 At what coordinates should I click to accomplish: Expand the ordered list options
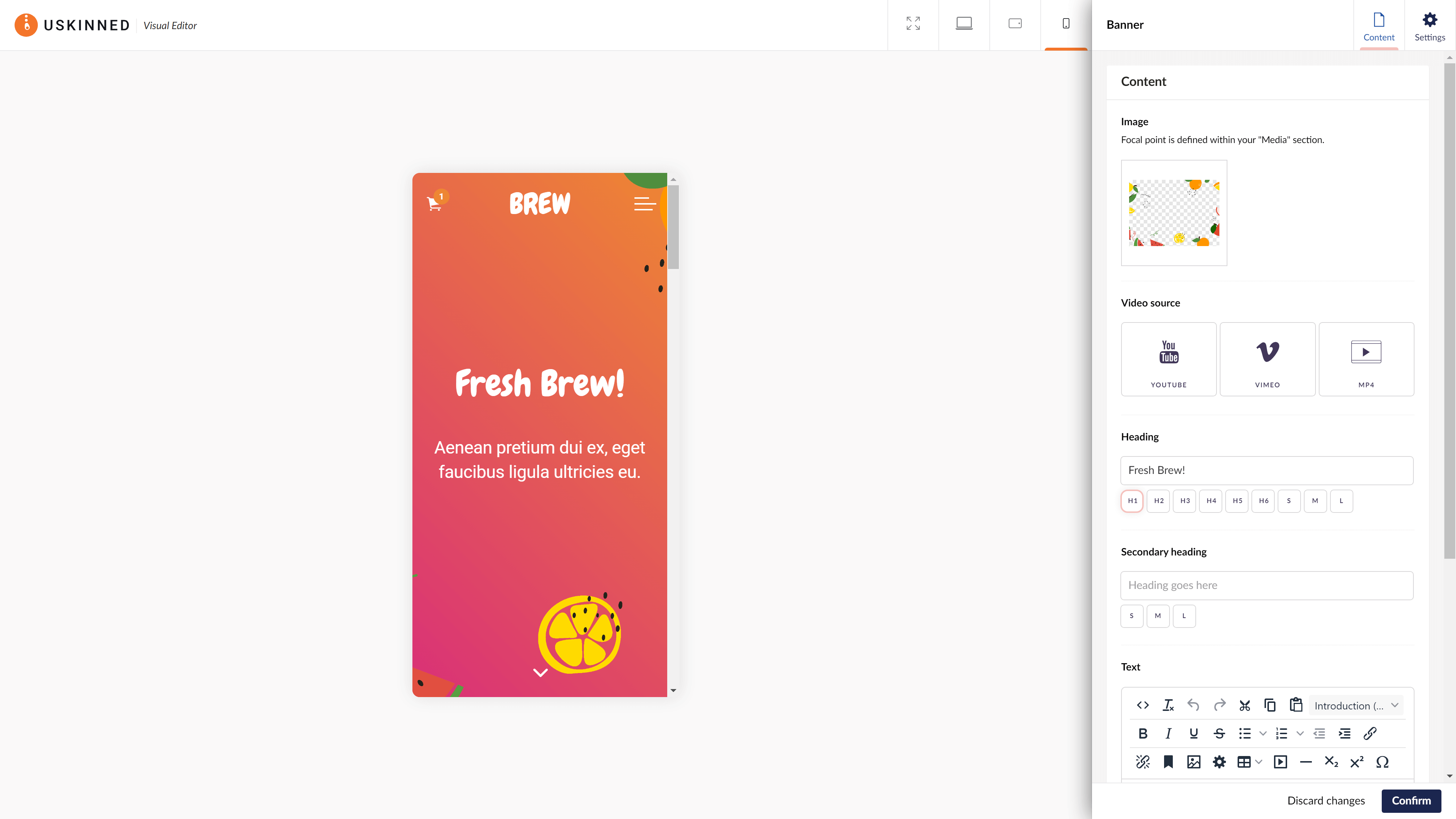point(1300,734)
